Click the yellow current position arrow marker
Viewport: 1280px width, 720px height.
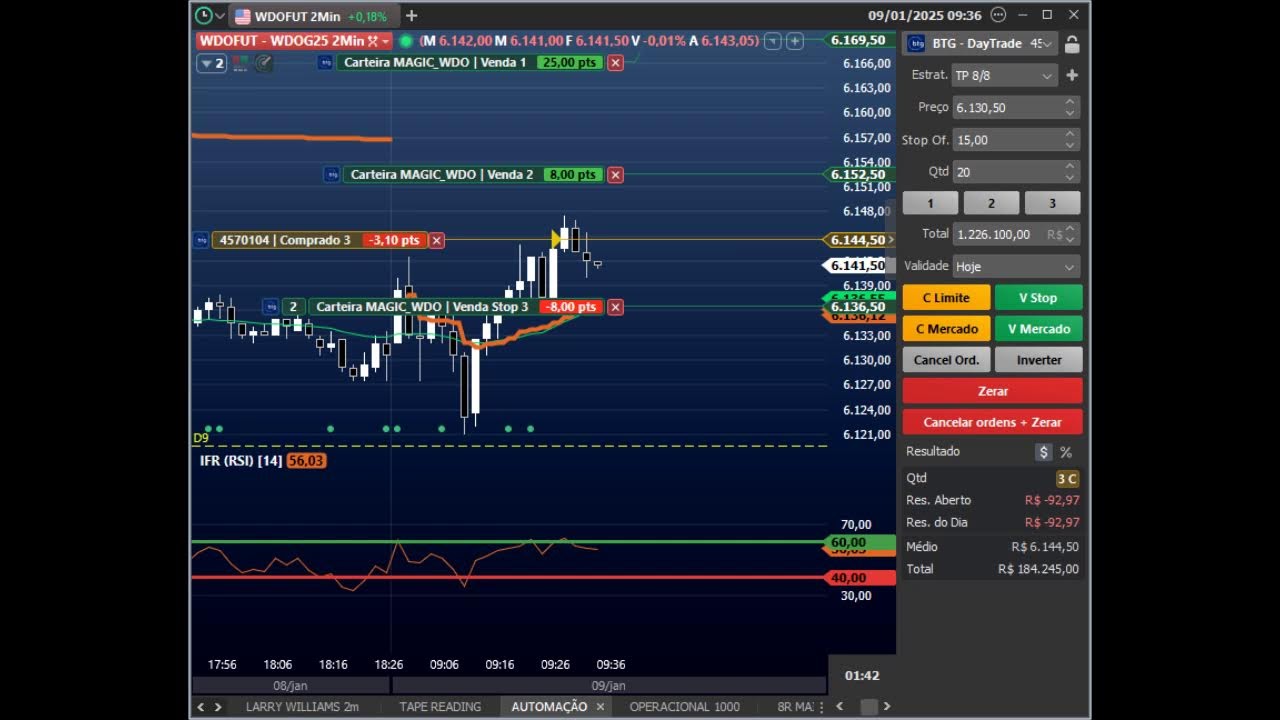pos(556,239)
